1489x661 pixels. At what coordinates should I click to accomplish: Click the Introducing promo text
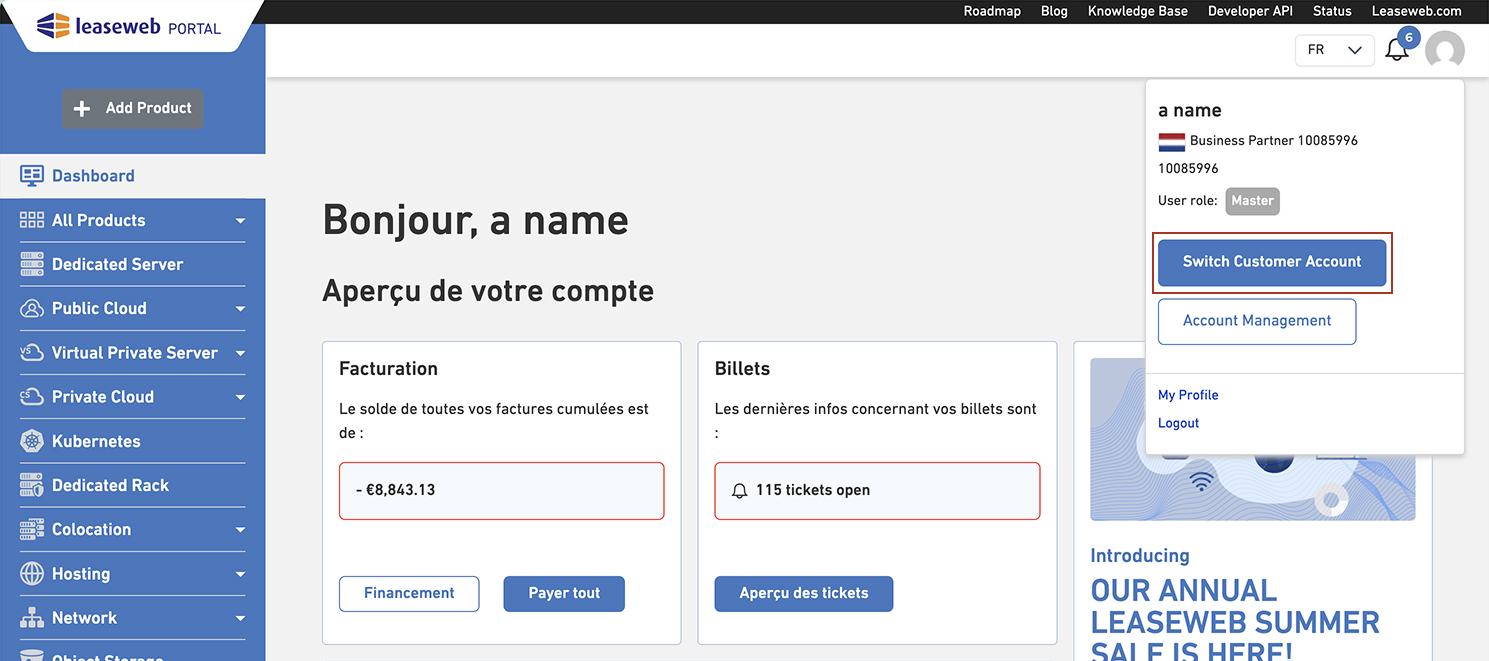[1140, 556]
